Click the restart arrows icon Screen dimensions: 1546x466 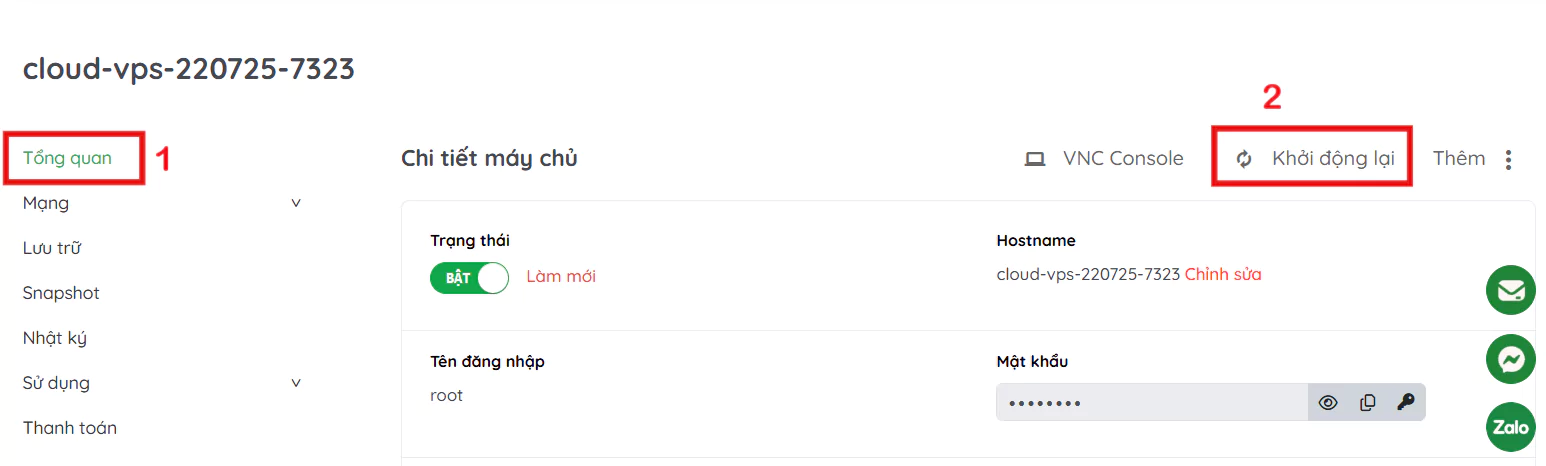(1244, 159)
